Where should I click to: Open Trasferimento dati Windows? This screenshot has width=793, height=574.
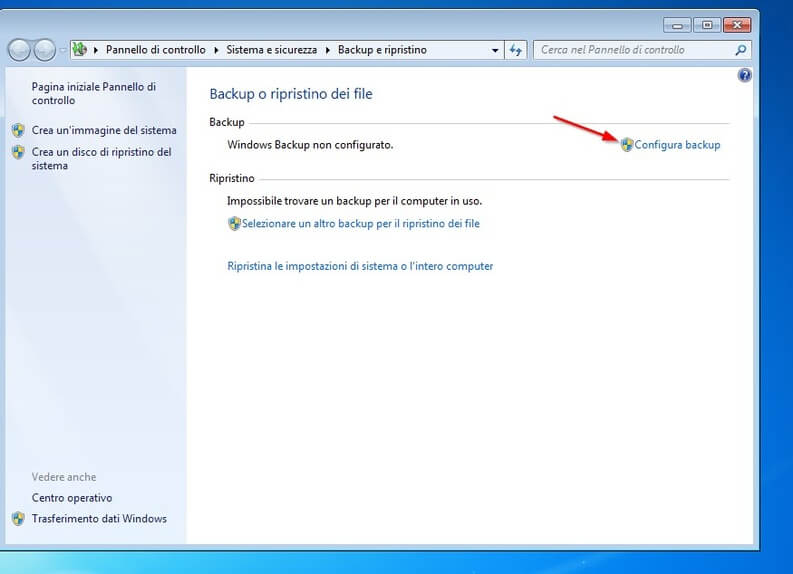[99, 519]
